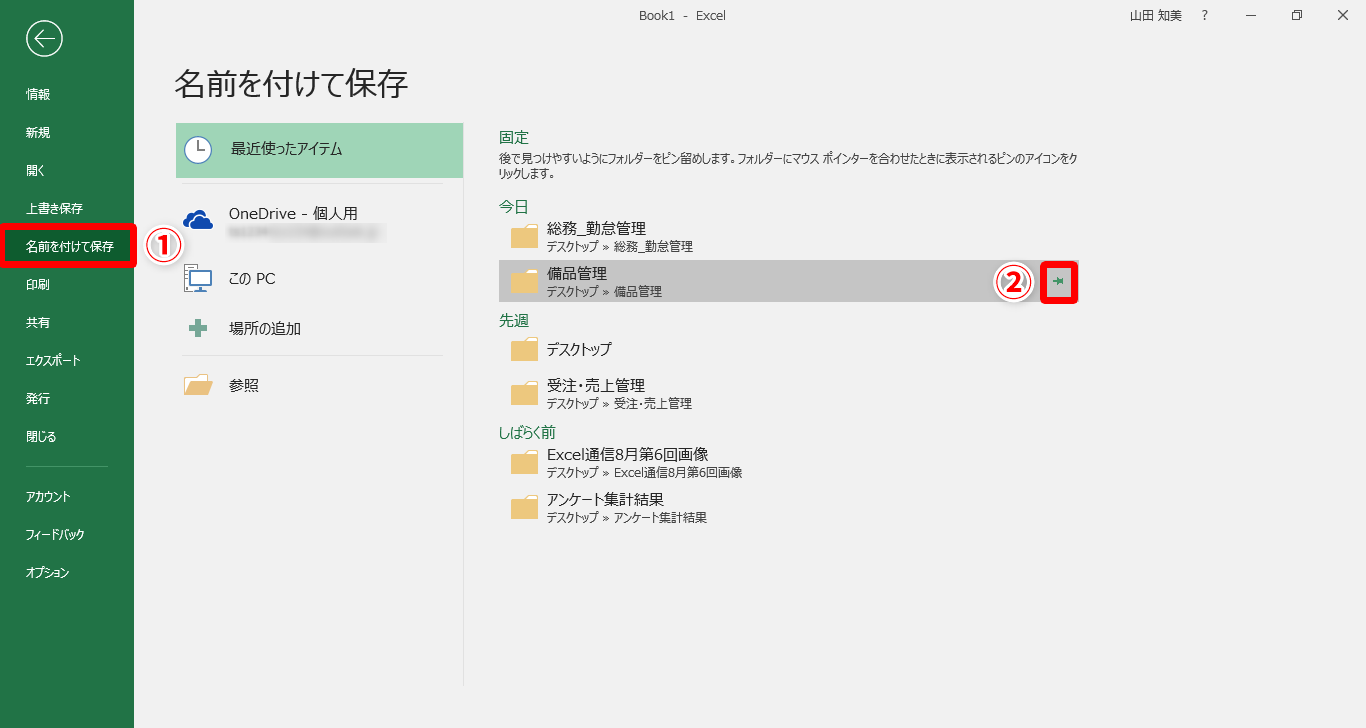Click the 場所の追加 plus icon
The height and width of the screenshot is (728, 1366).
(x=198, y=328)
